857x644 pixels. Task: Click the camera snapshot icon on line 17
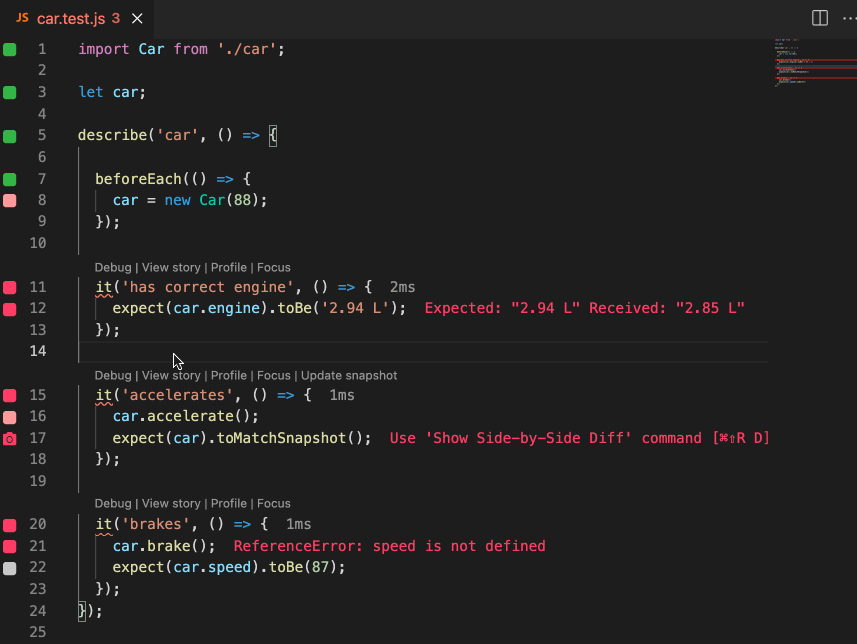click(9, 438)
